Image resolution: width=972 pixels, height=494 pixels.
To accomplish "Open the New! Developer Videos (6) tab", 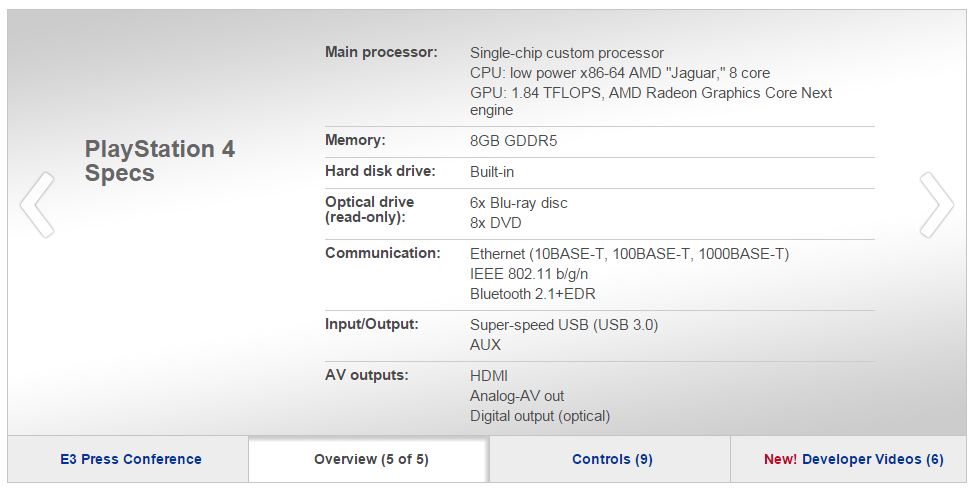I will [853, 459].
